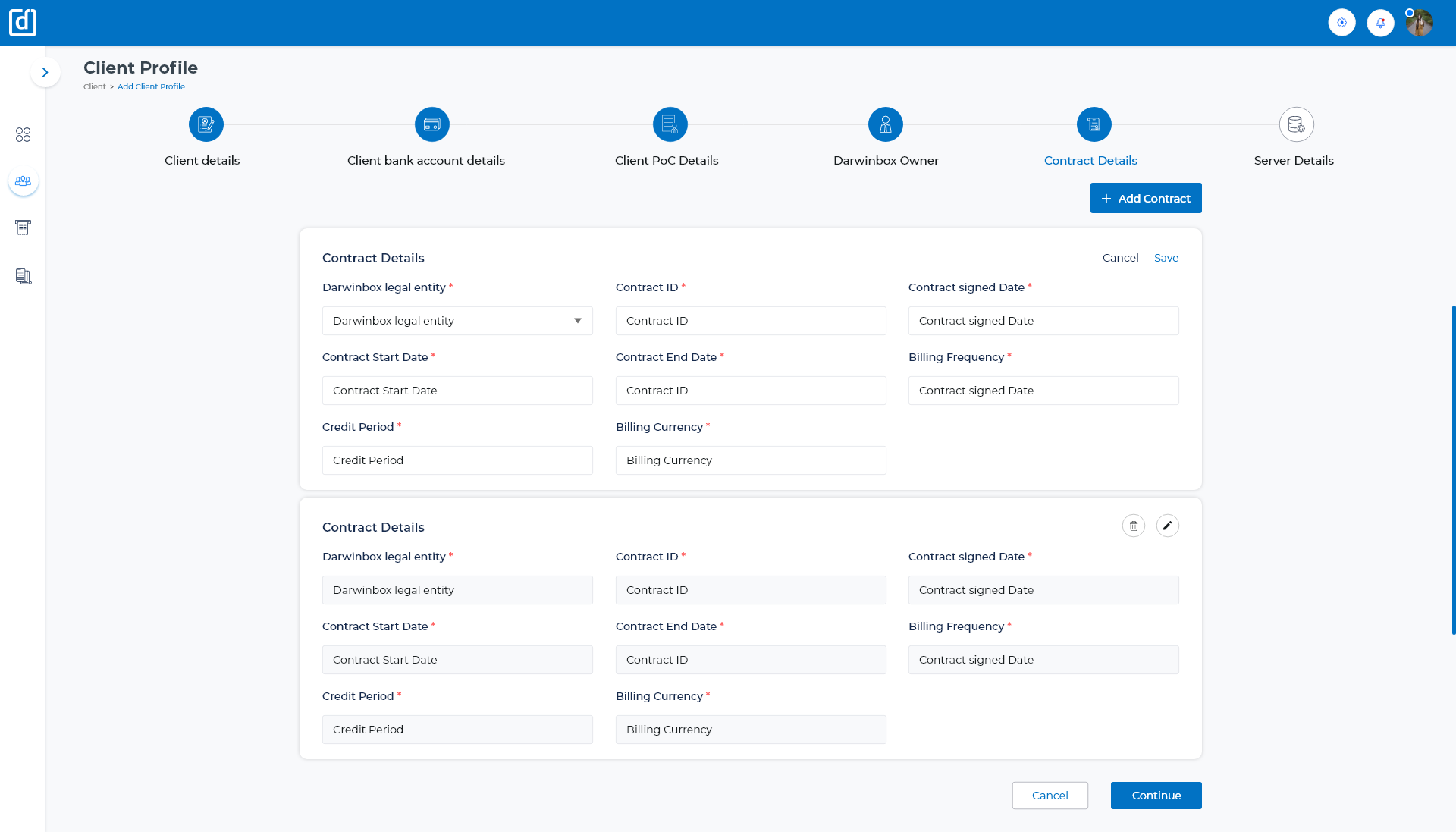Click the Client details step label

click(202, 160)
